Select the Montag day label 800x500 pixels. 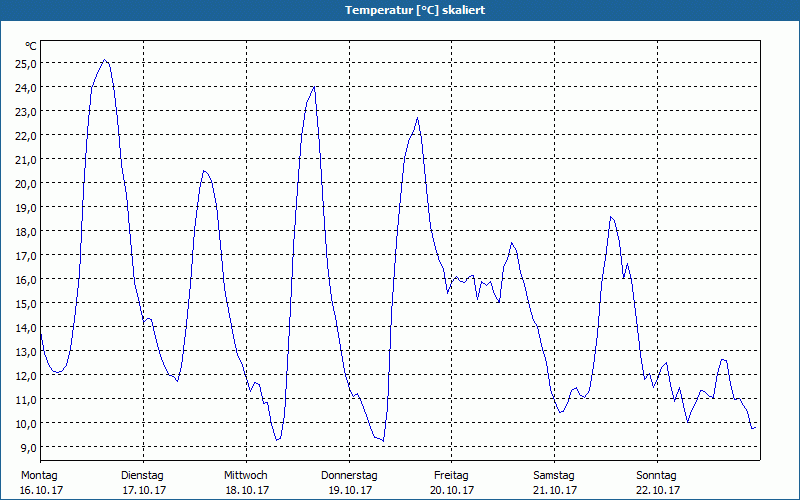tap(39, 475)
